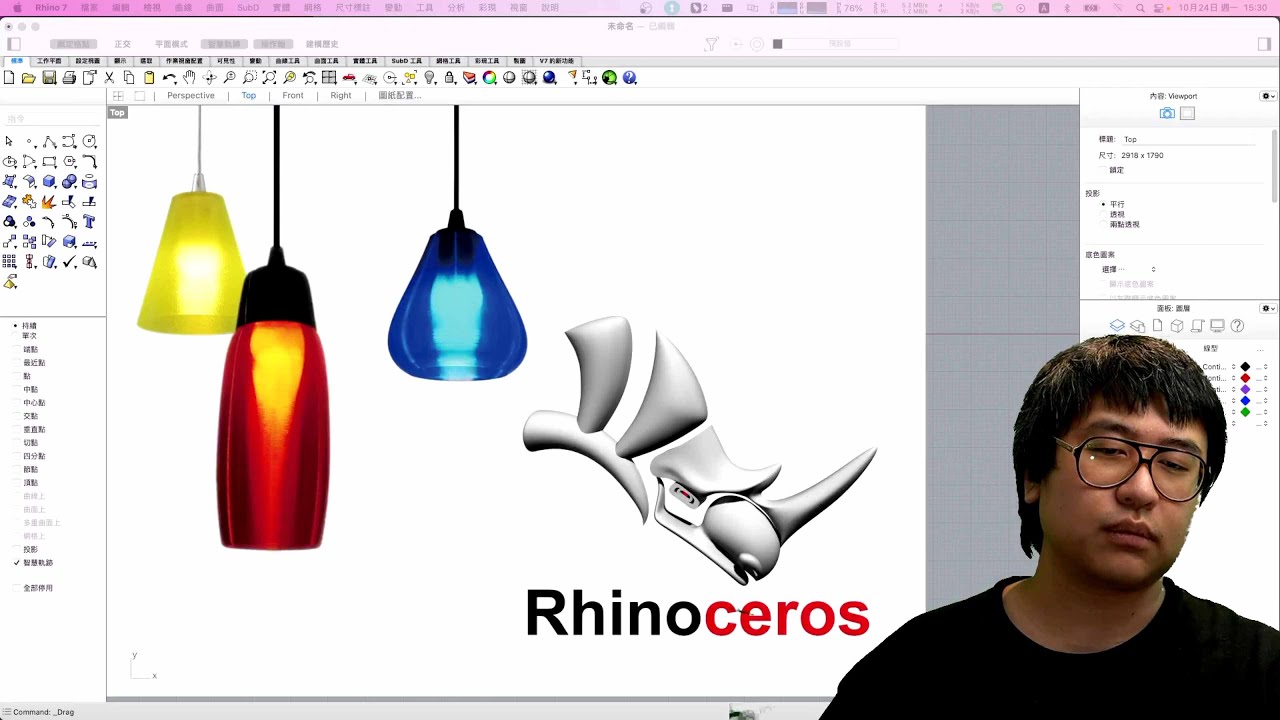Image resolution: width=1280 pixels, height=720 pixels.
Task: Click the green layer color swatch
Action: point(1245,411)
